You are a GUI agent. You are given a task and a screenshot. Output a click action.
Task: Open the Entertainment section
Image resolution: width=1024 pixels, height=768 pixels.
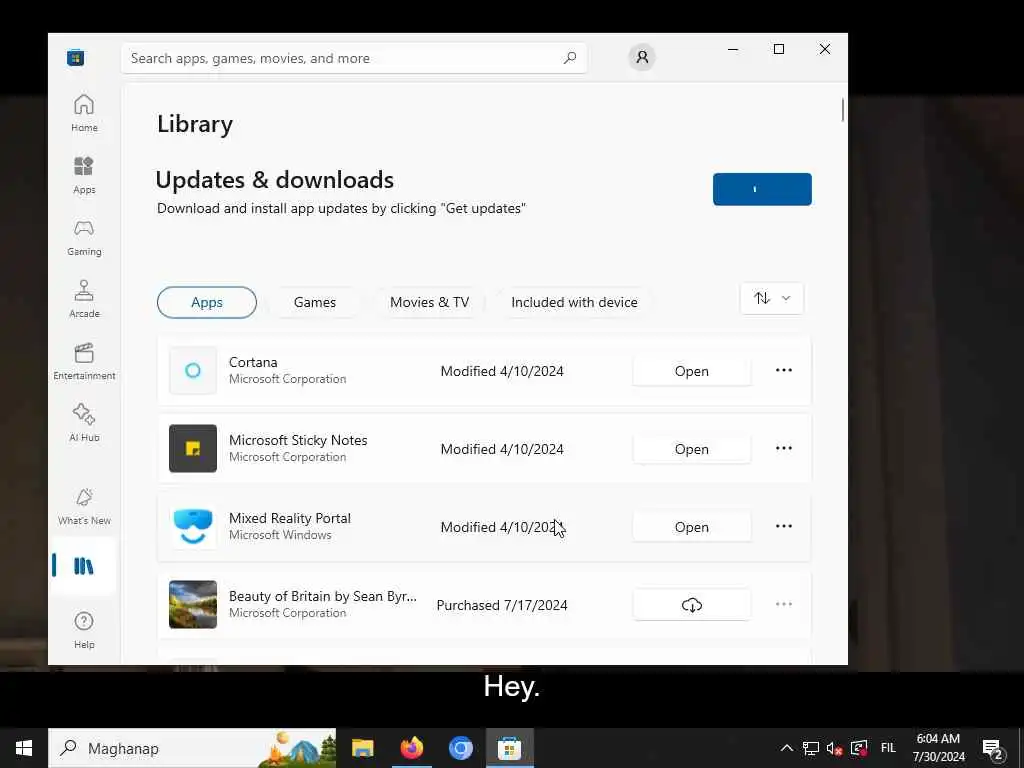[x=84, y=361]
